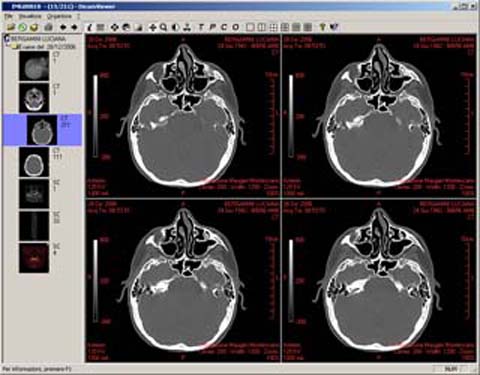The image size is (480, 375).
Task: Open the File menu
Action: click(8, 16)
